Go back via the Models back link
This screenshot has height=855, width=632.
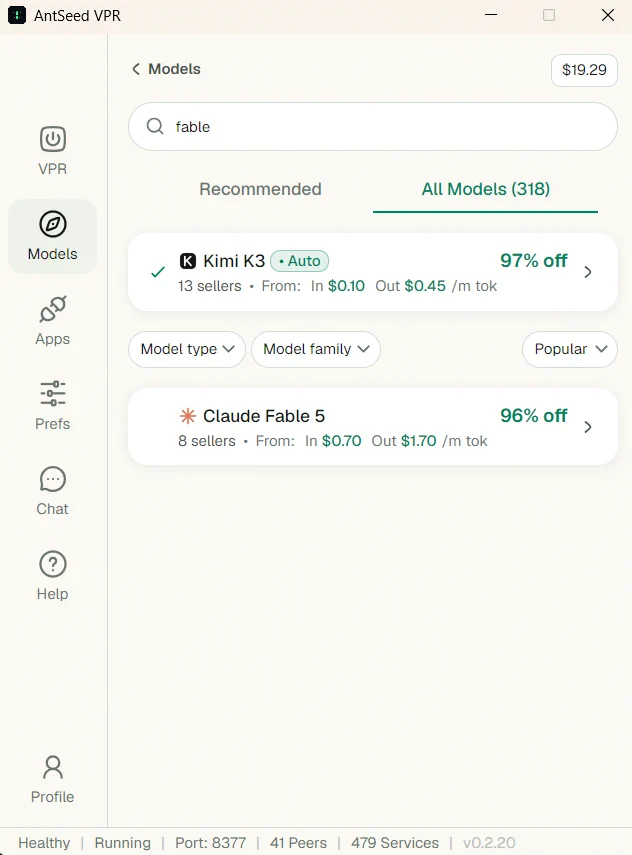(x=166, y=69)
